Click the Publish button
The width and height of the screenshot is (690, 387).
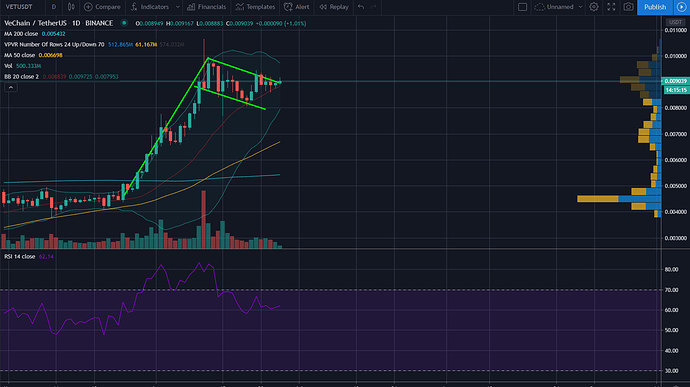click(x=655, y=7)
